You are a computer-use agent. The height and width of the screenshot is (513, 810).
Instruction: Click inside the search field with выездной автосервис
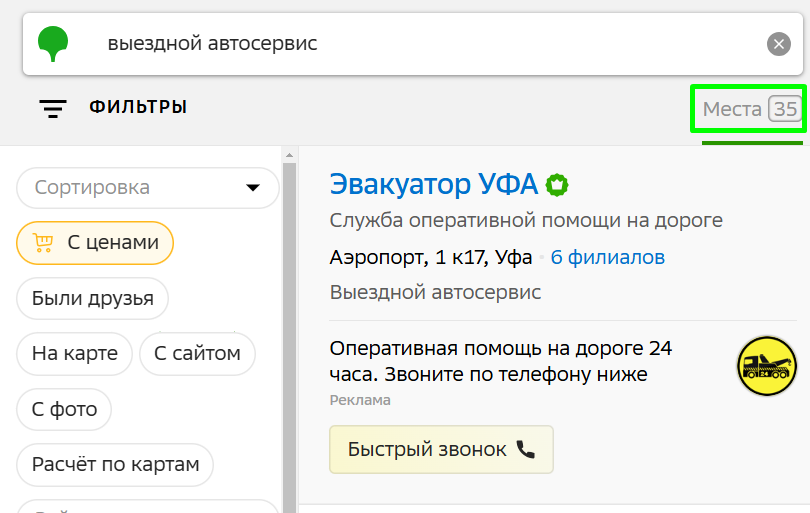coord(413,44)
